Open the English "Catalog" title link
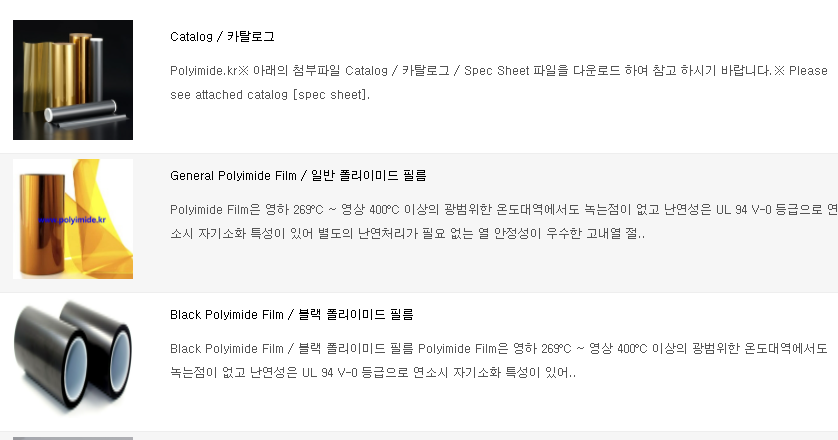Screen dimensions: 838x440 (x=191, y=37)
